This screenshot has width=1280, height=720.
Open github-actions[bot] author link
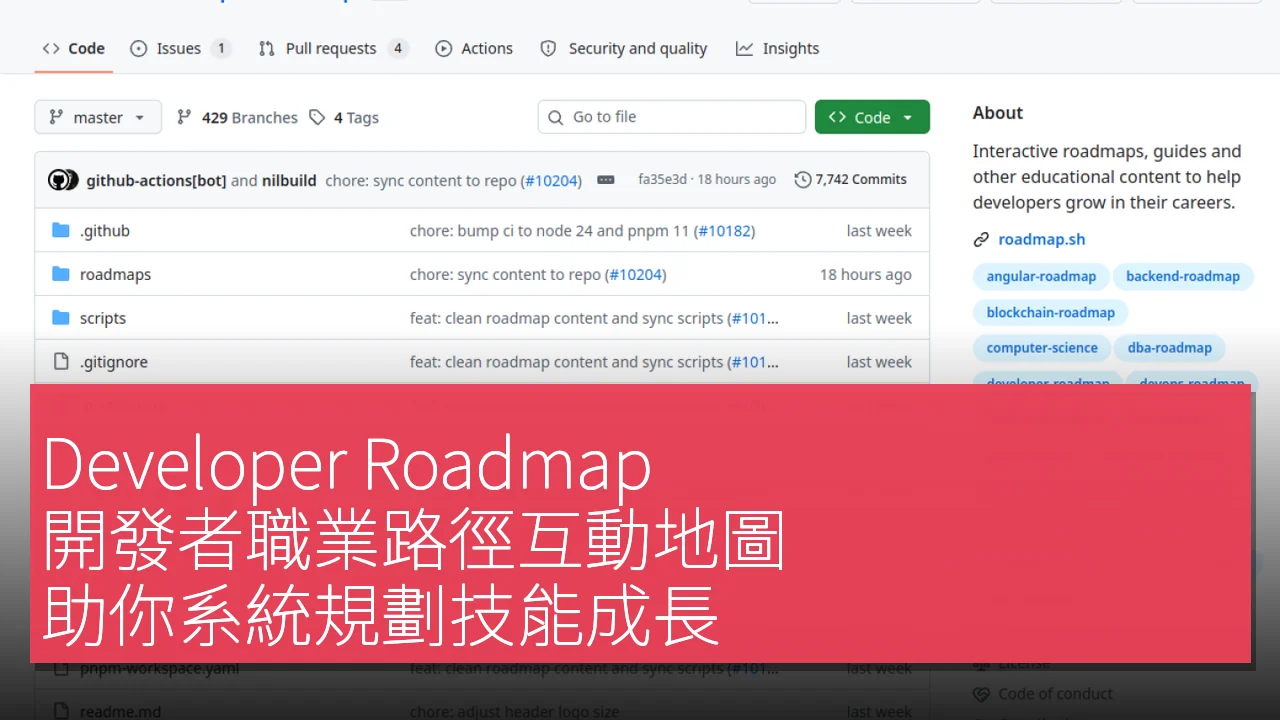click(156, 180)
